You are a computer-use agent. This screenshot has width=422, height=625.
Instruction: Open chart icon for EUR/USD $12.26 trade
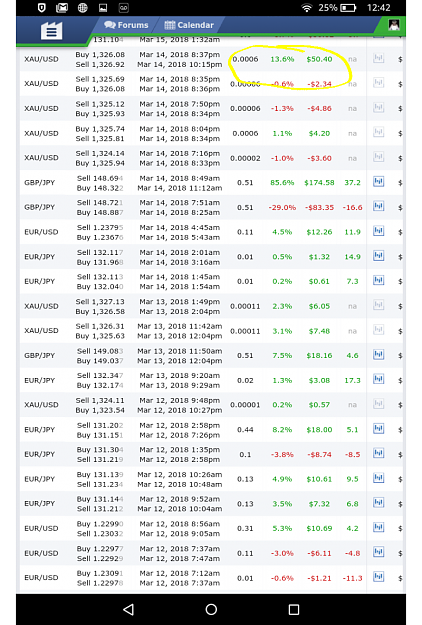[378, 232]
